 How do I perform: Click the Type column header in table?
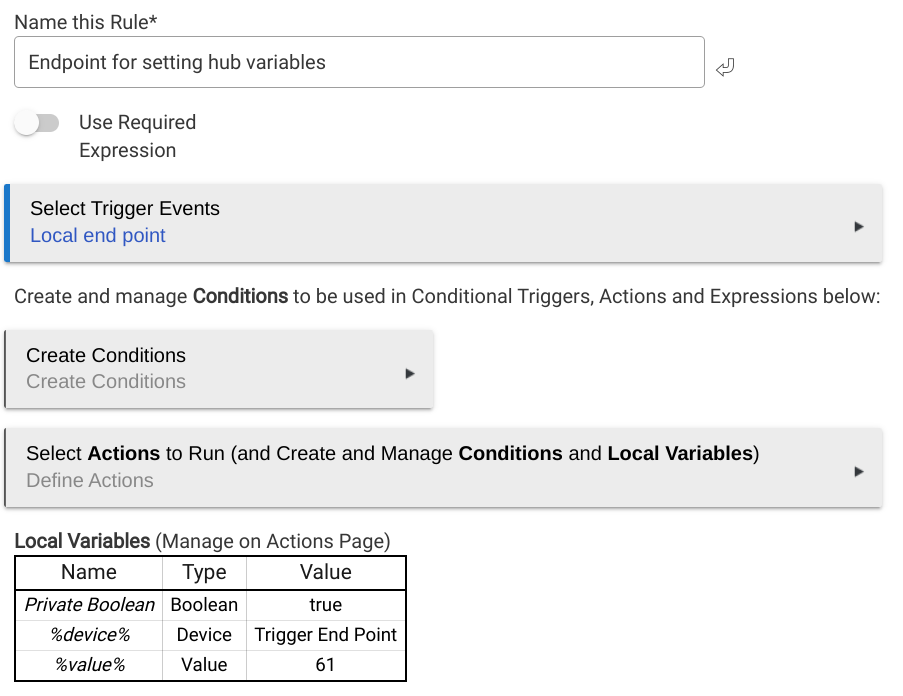(204, 573)
